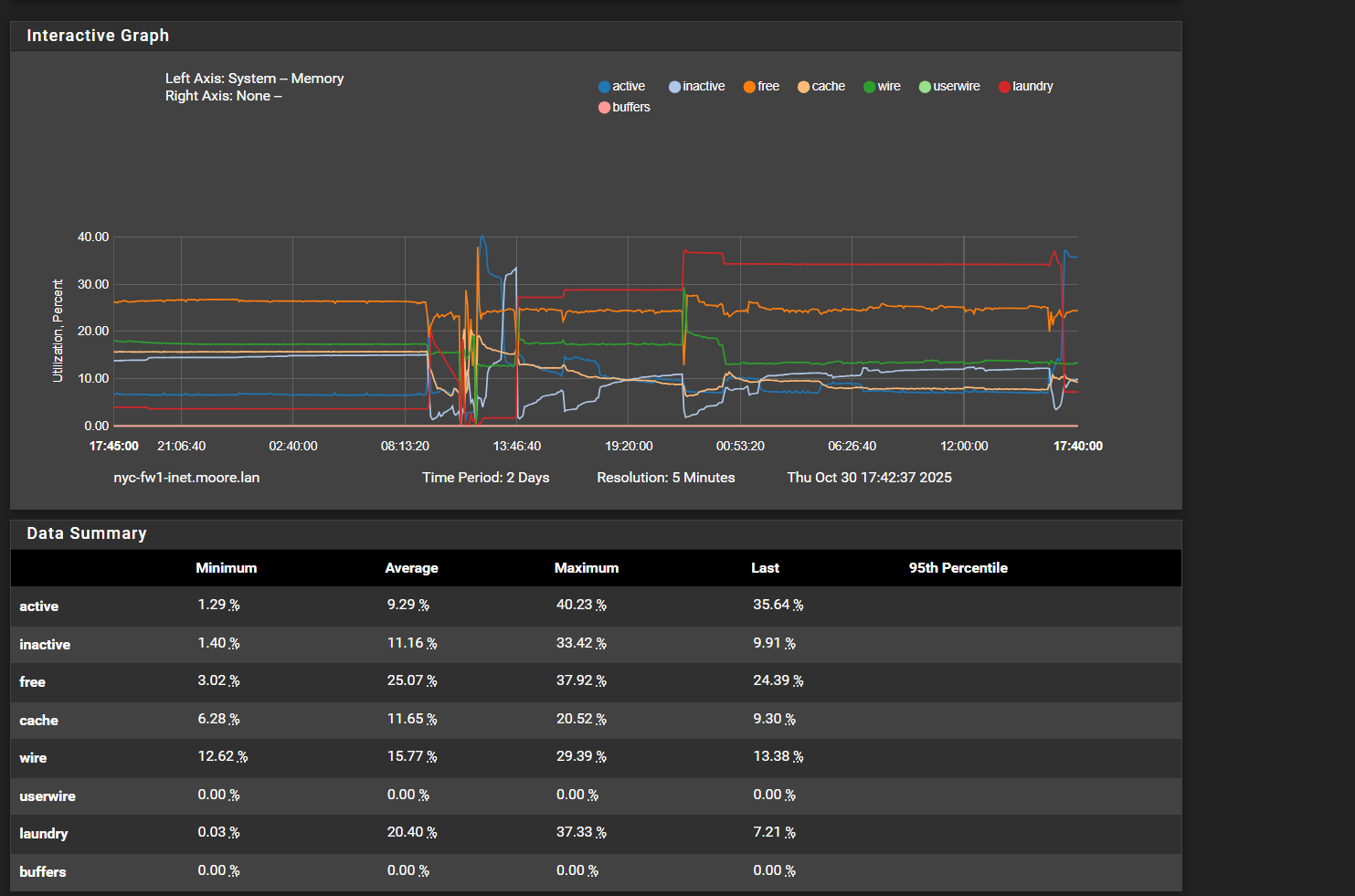Toggle the free memory legend entry
Viewport: 1355px width, 896px height.
[x=761, y=87]
